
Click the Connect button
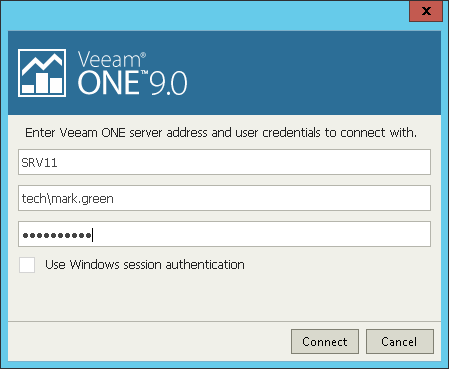click(x=325, y=341)
